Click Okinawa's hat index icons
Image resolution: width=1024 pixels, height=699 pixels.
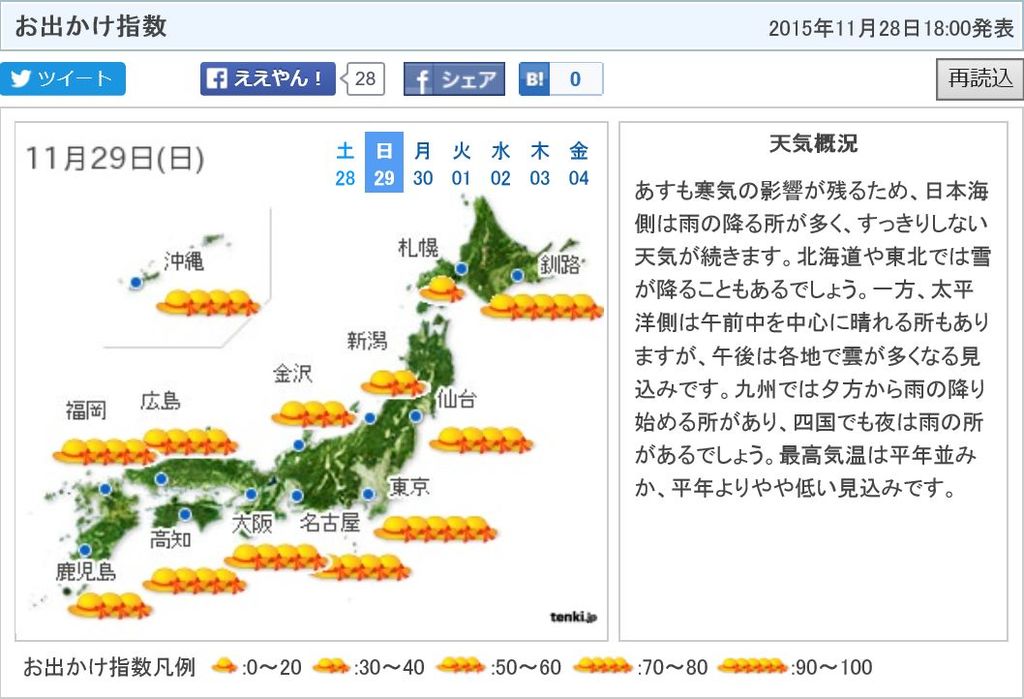[x=207, y=301]
